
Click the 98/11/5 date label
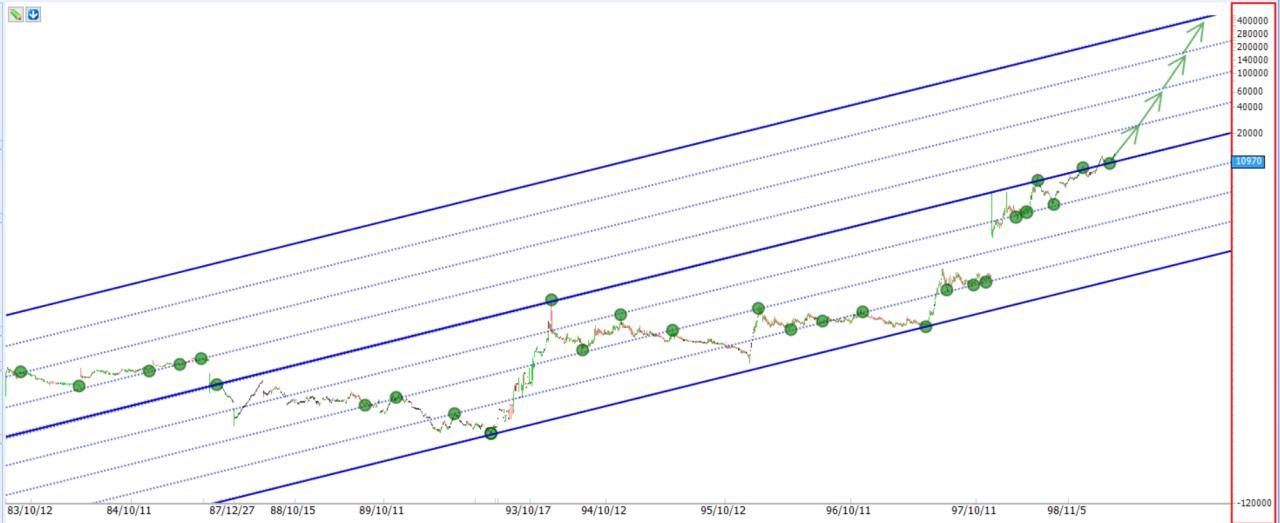click(x=1066, y=510)
